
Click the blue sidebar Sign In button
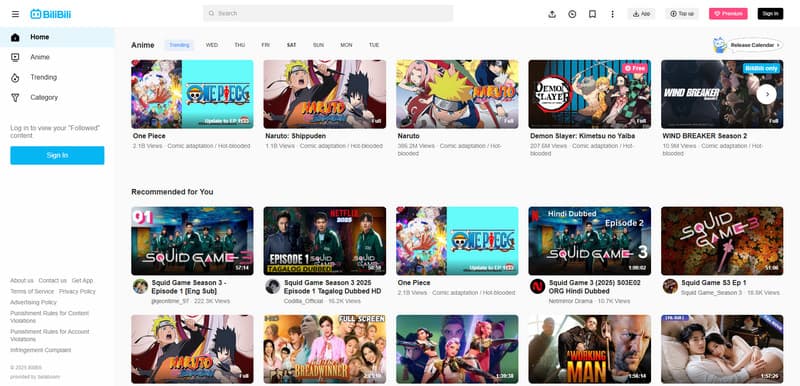(57, 156)
